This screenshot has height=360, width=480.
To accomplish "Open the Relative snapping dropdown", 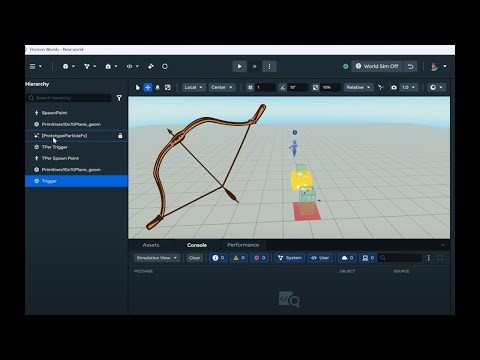I will (x=358, y=87).
